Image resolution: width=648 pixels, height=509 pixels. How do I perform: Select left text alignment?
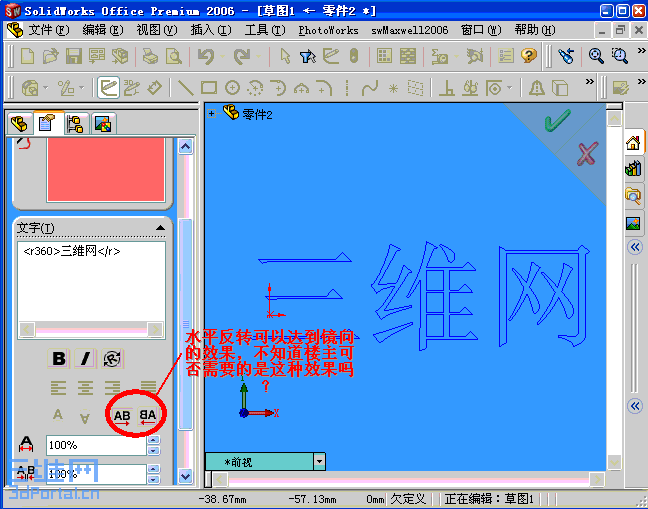point(58,388)
